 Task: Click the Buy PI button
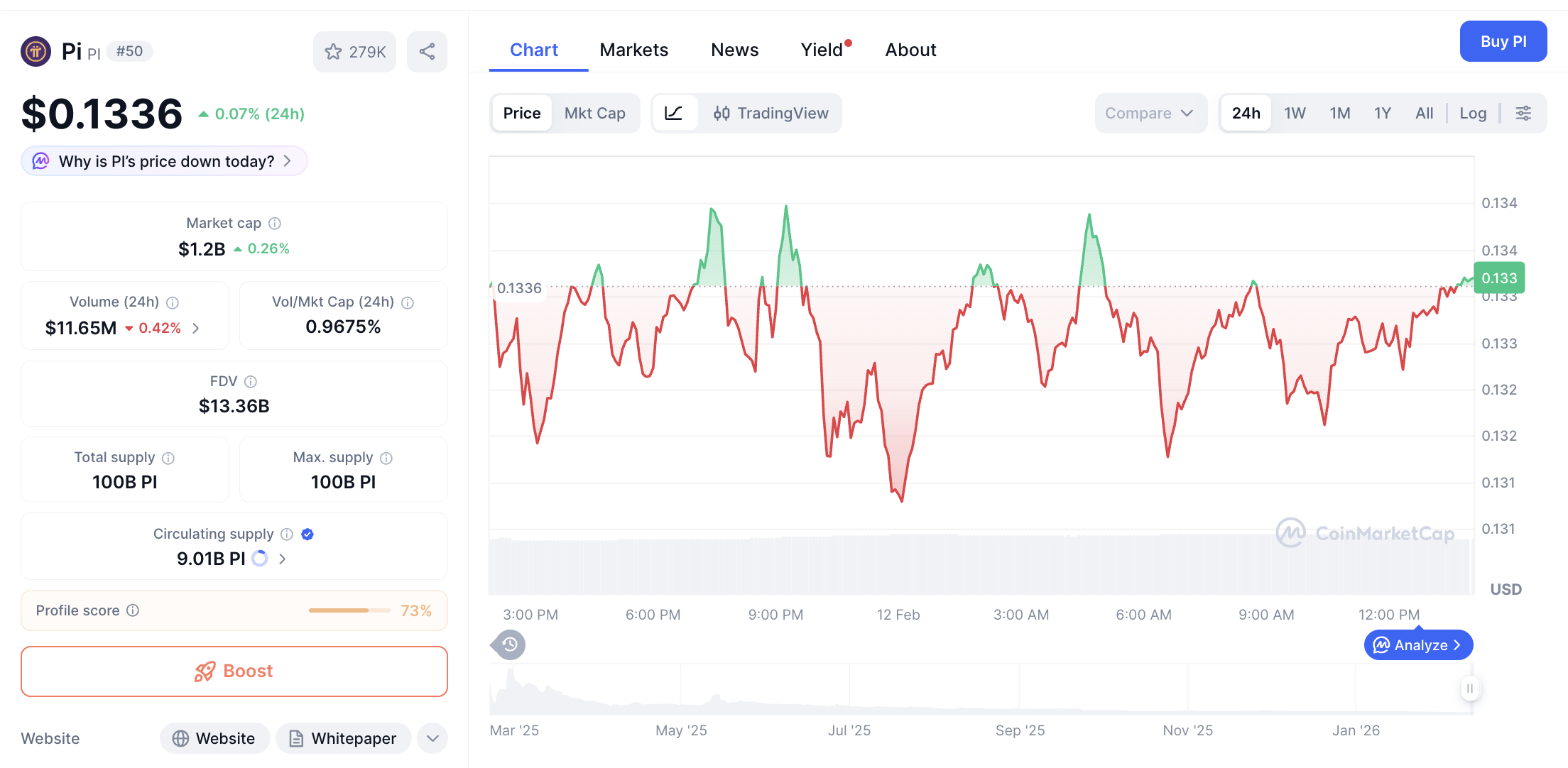(x=1503, y=41)
